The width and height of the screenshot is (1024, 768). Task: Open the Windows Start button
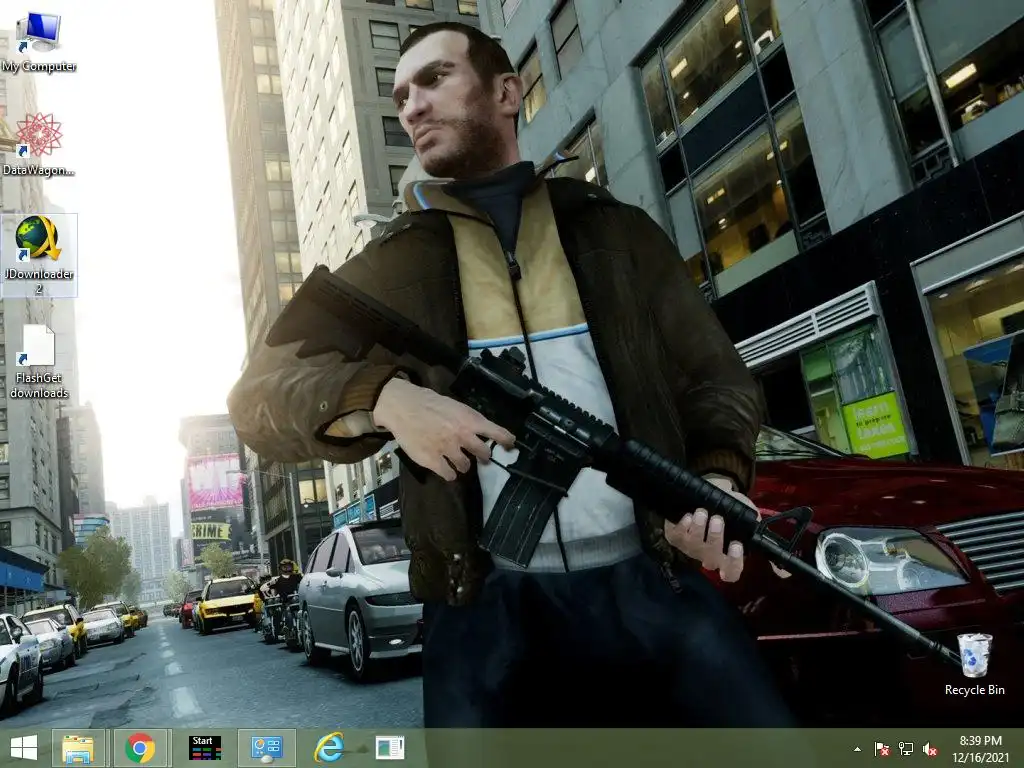point(24,748)
